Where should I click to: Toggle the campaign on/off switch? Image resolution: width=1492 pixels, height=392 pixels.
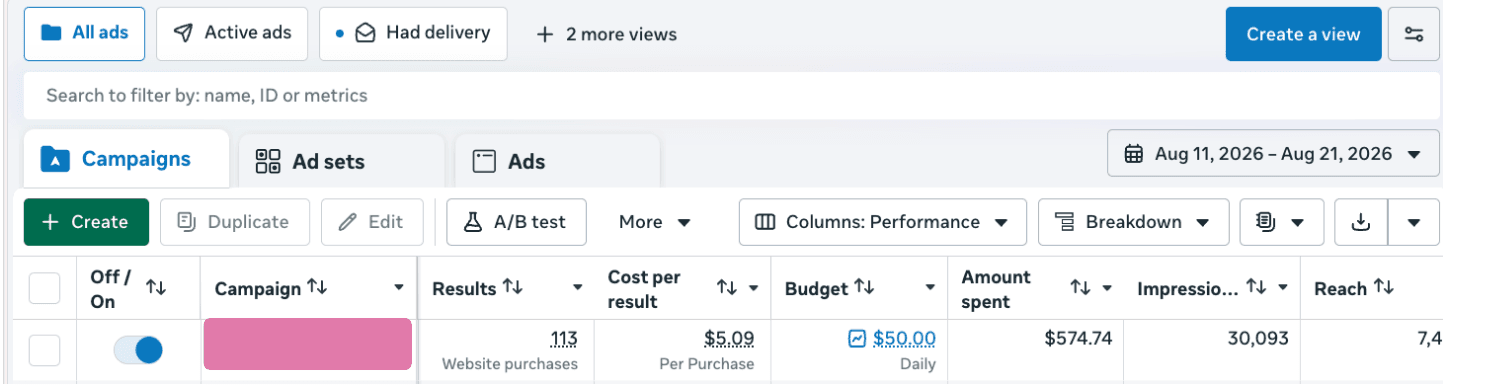pyautogui.click(x=138, y=350)
